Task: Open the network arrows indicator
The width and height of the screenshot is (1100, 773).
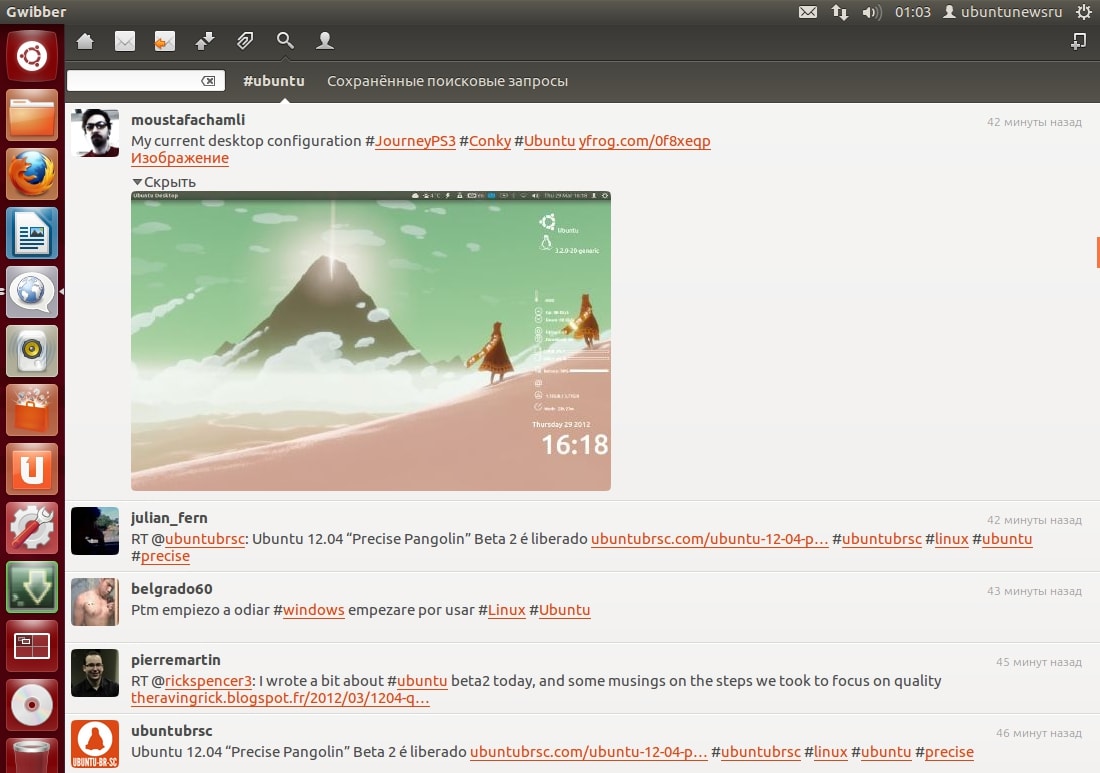Action: [840, 12]
